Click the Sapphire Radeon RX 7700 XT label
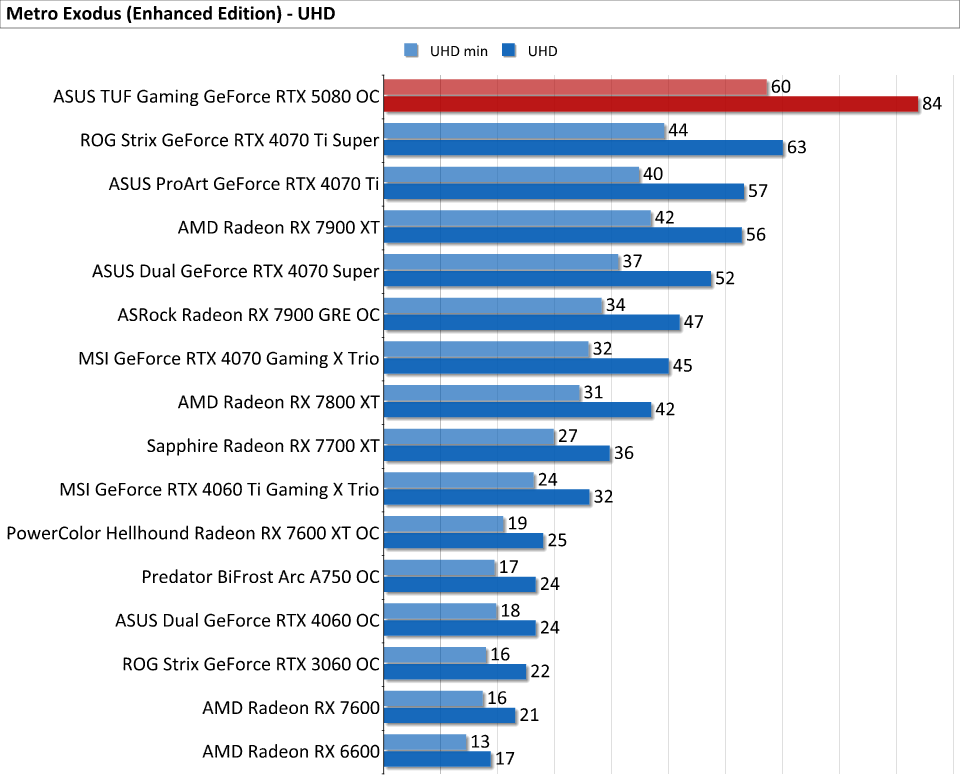This screenshot has height=780, width=960. pos(263,446)
